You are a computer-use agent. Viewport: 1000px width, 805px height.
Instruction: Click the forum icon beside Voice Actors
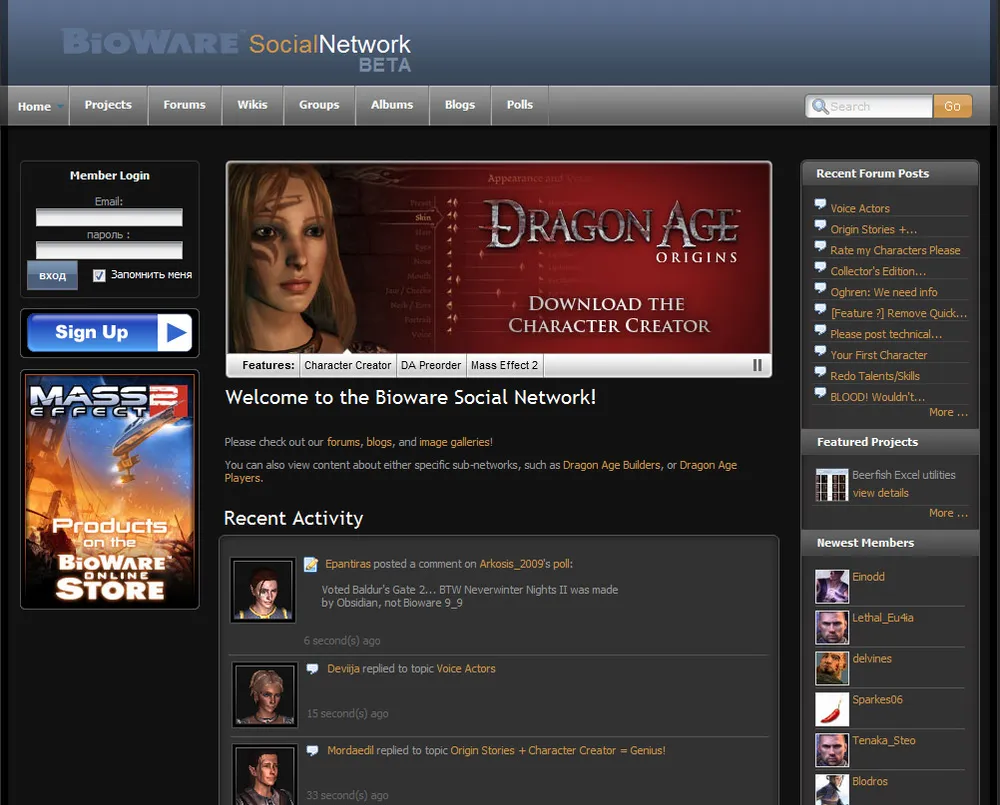(820, 208)
